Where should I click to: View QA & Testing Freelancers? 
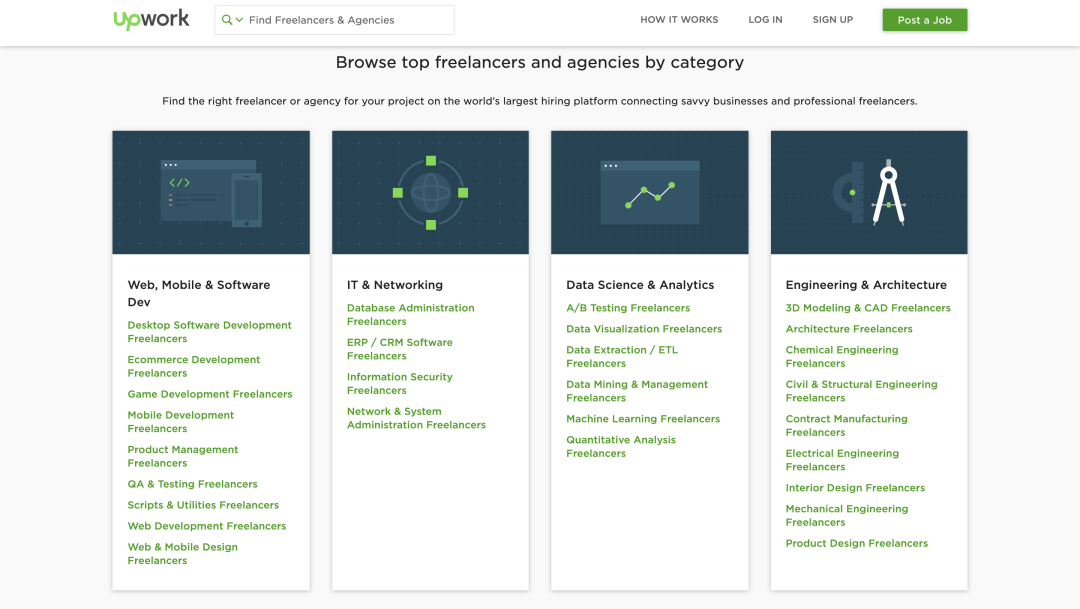tap(192, 484)
